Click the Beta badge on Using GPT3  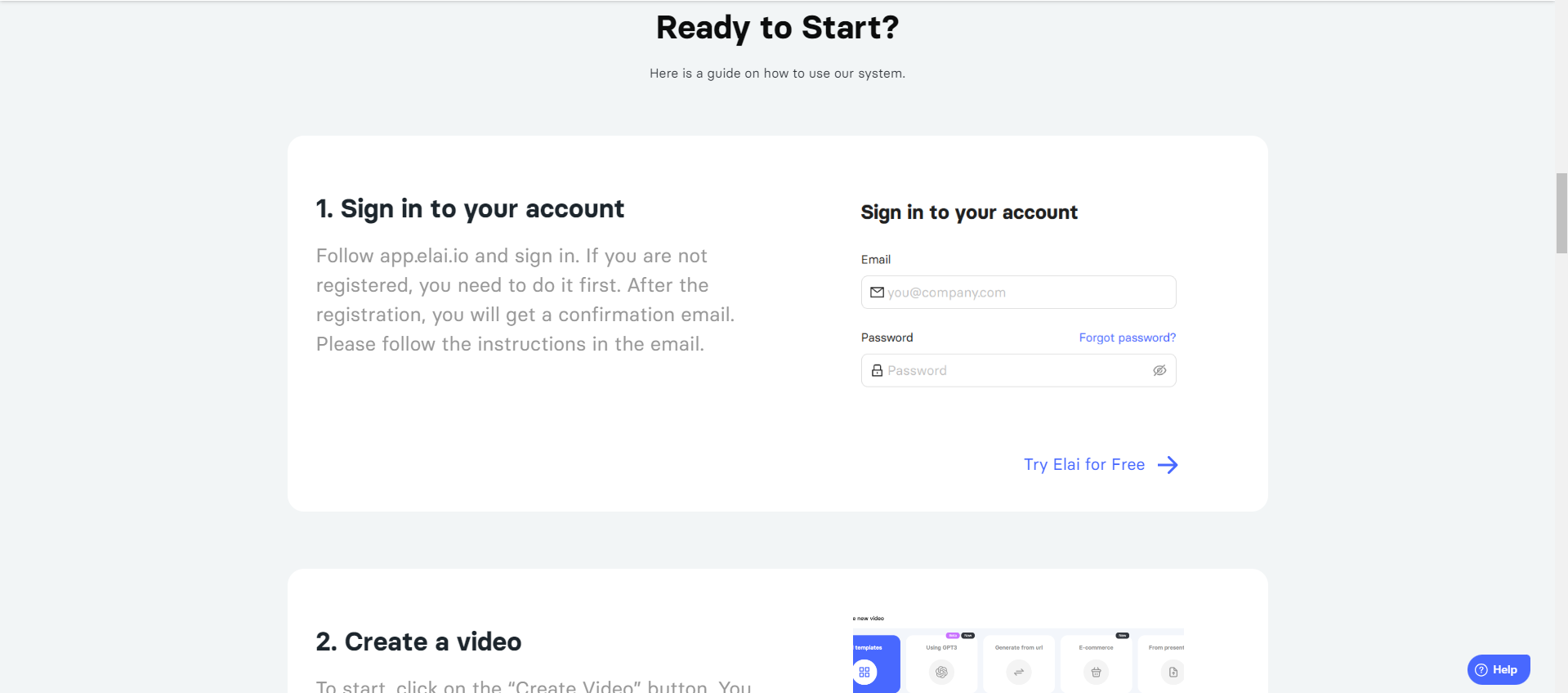[x=953, y=635]
